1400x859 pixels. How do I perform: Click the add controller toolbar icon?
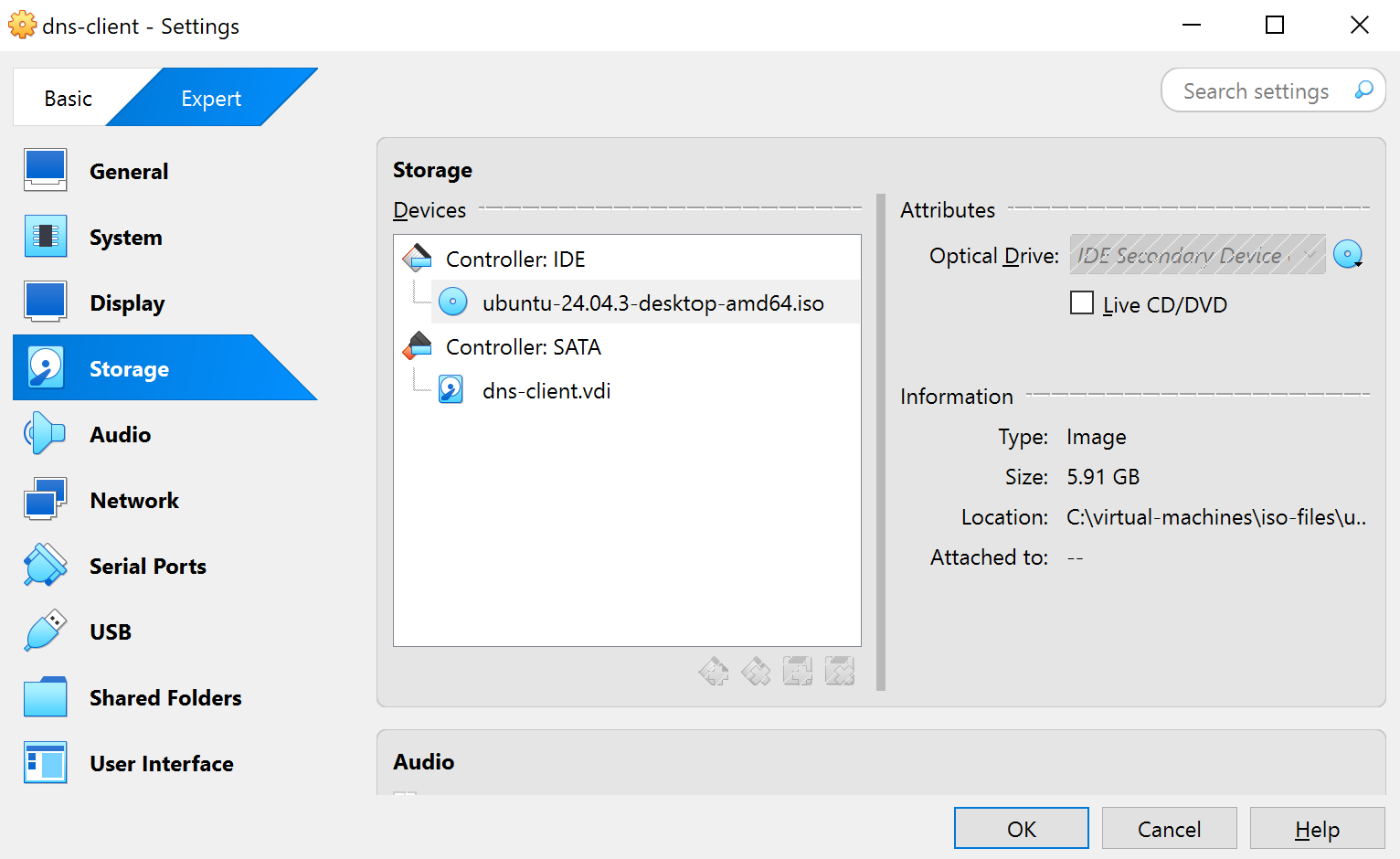(714, 672)
